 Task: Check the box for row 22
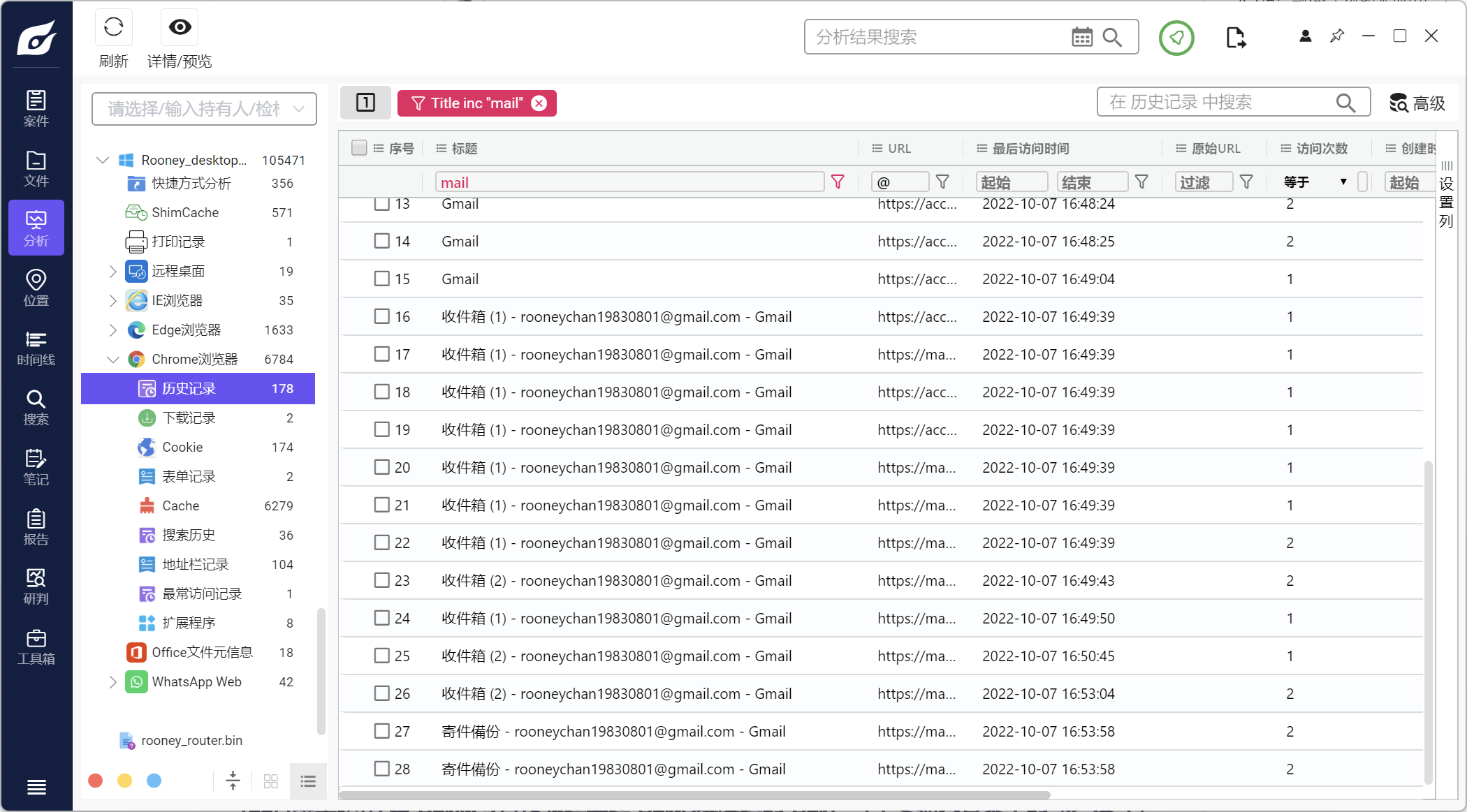pyautogui.click(x=381, y=543)
